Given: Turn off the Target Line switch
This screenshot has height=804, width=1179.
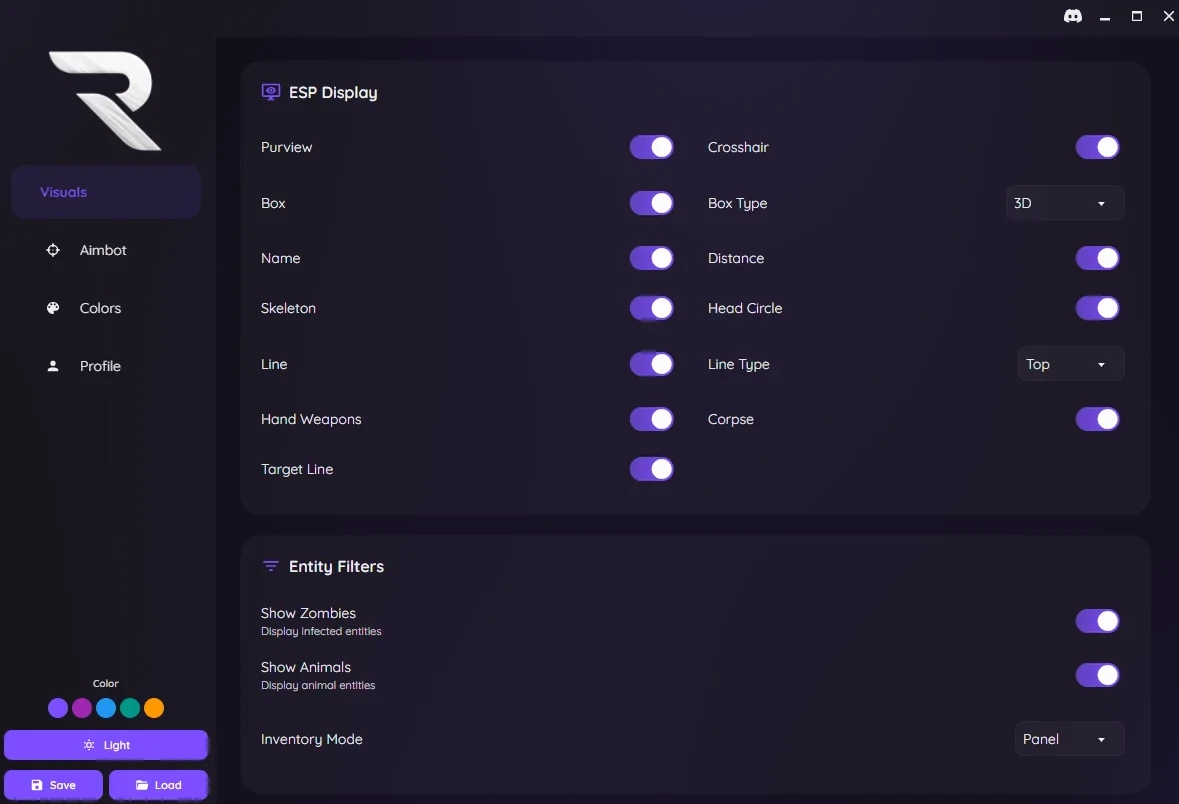Looking at the screenshot, I should tap(651, 469).
